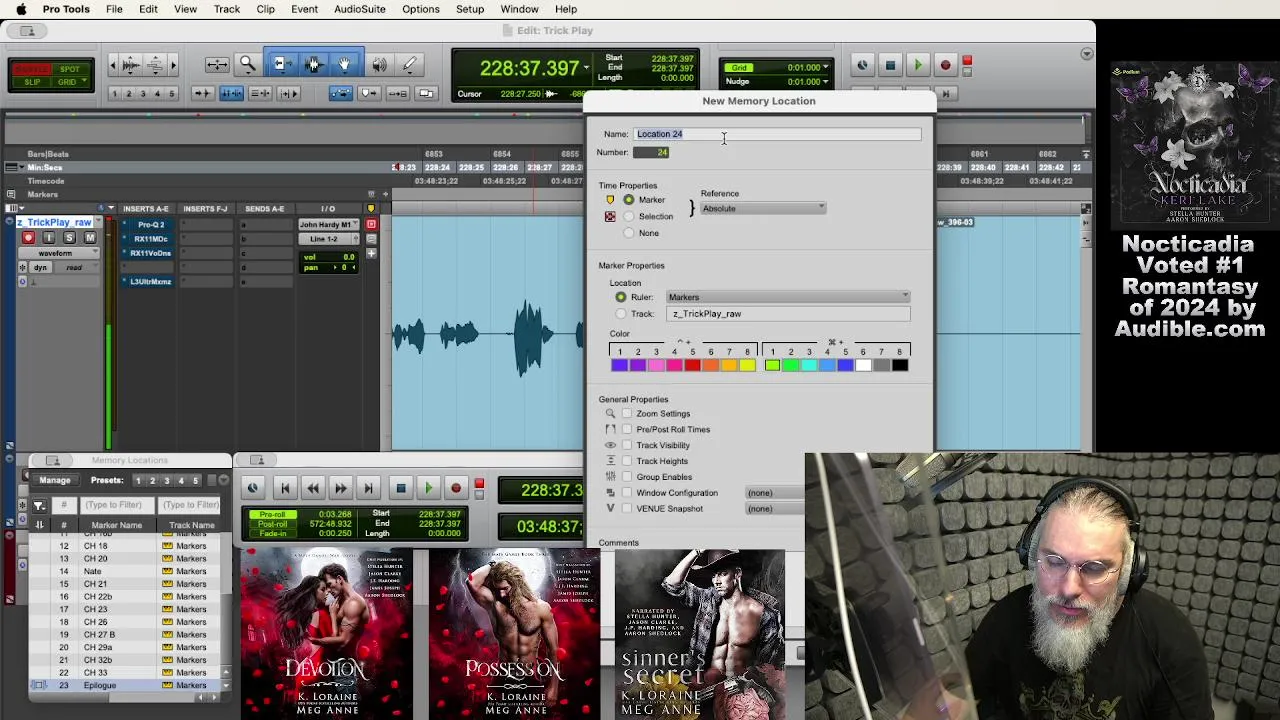Select Shuffle edit mode
Screen dimensions: 1280x720
tap(32, 69)
